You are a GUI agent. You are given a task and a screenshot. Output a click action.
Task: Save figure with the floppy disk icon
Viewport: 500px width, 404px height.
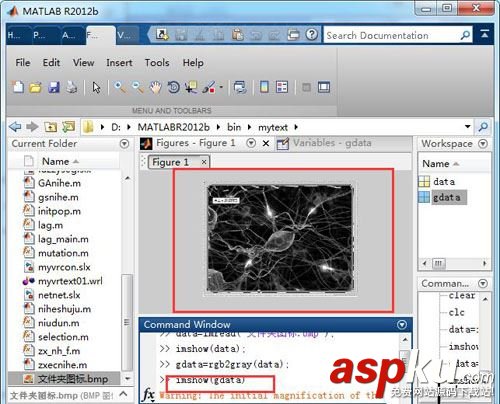point(54,88)
